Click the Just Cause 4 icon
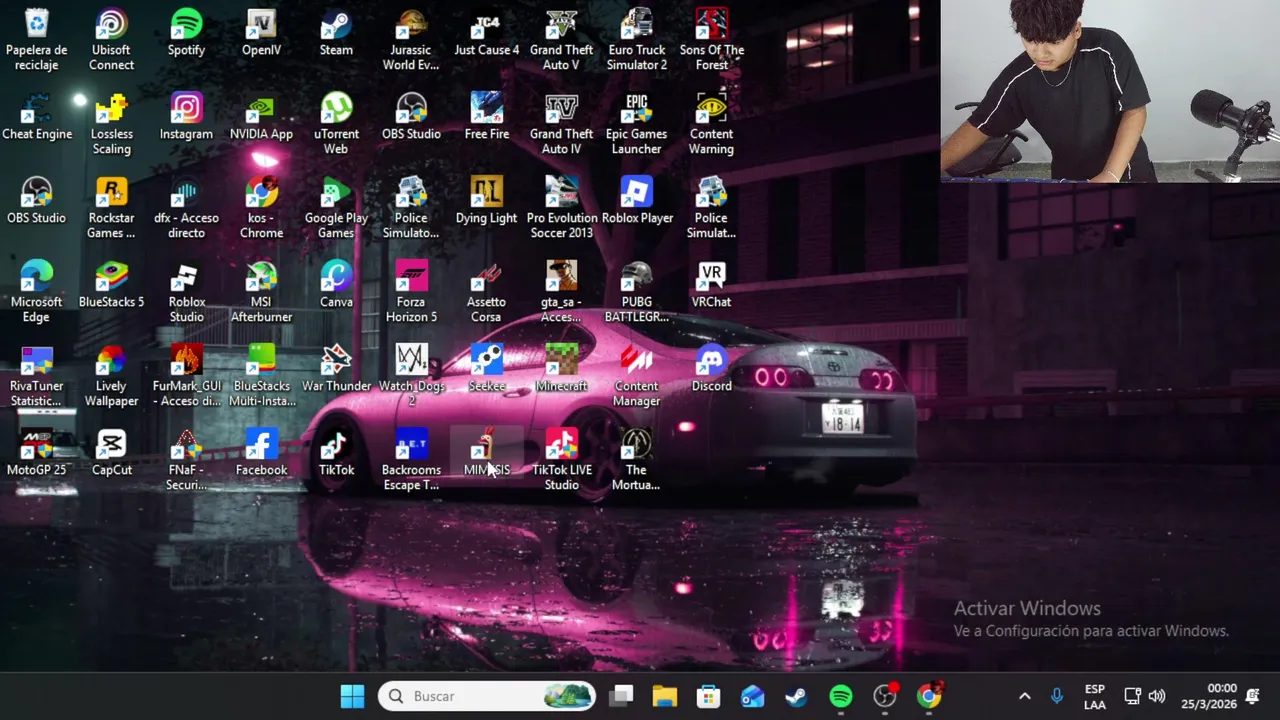 pyautogui.click(x=487, y=33)
